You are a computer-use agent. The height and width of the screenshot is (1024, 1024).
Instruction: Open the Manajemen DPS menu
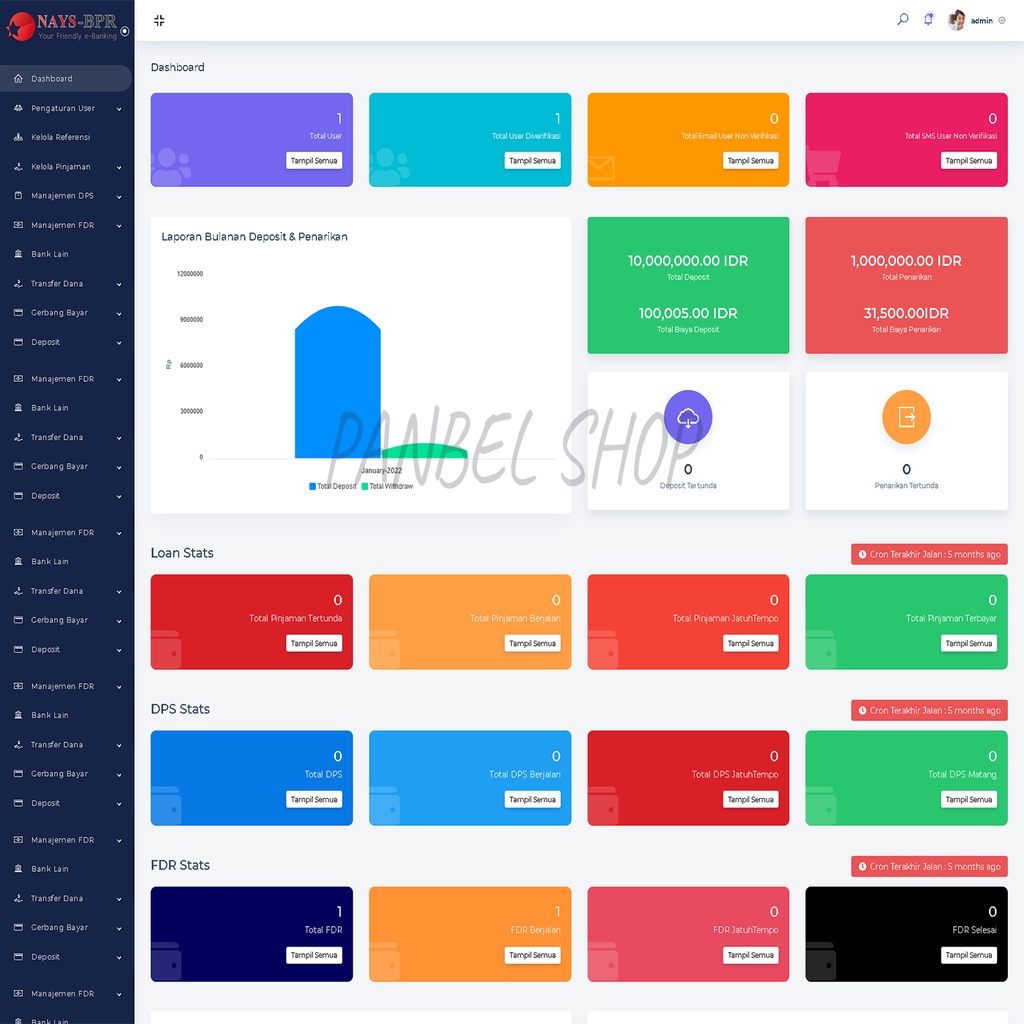tap(65, 195)
